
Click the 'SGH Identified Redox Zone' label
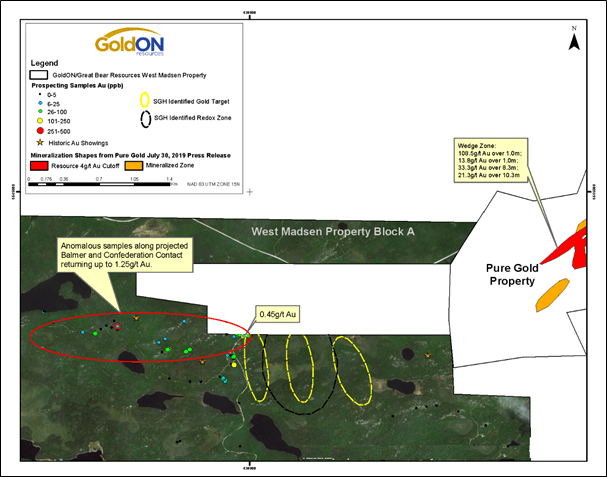[192, 118]
